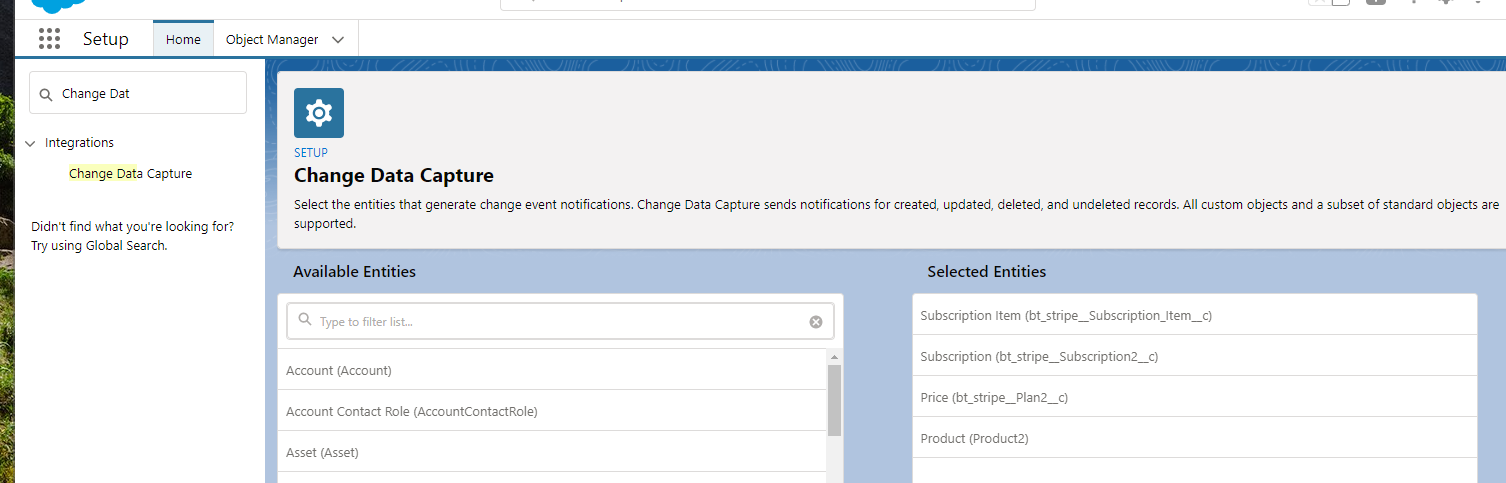1506x483 pixels.
Task: Open the Home tab
Action: [x=183, y=39]
